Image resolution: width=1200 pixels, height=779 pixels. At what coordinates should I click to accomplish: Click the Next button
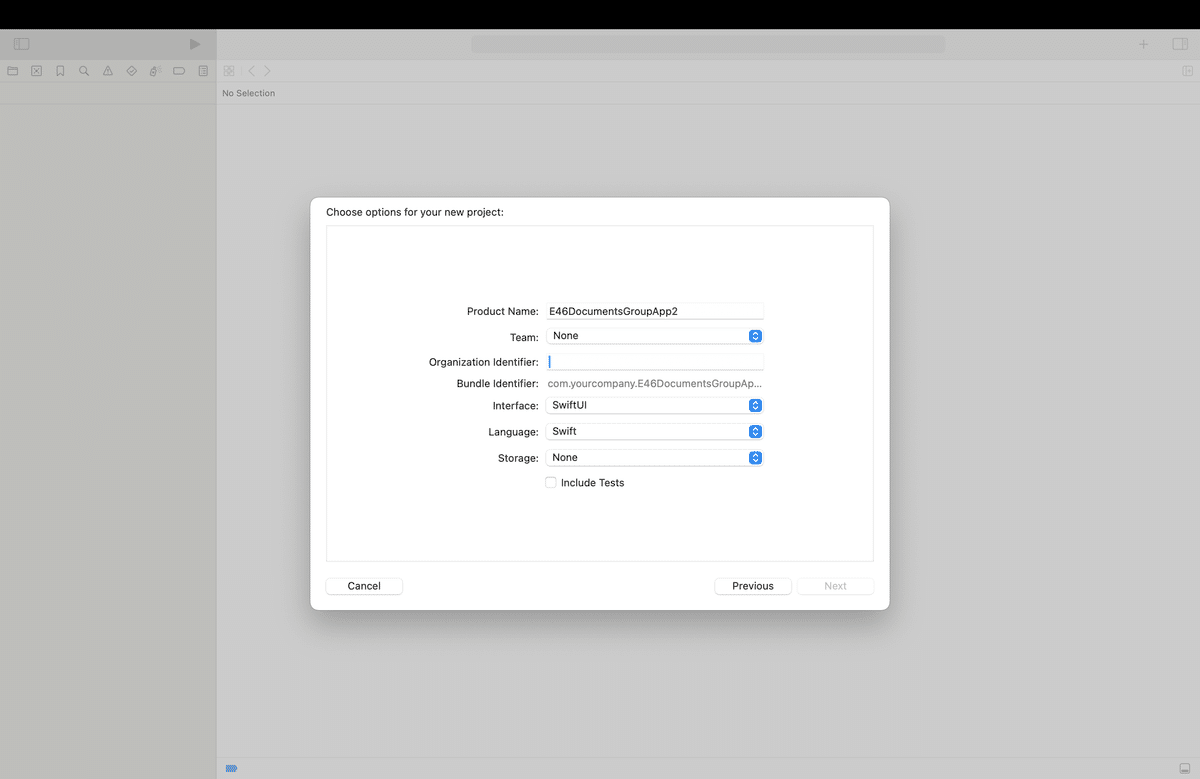(x=835, y=586)
